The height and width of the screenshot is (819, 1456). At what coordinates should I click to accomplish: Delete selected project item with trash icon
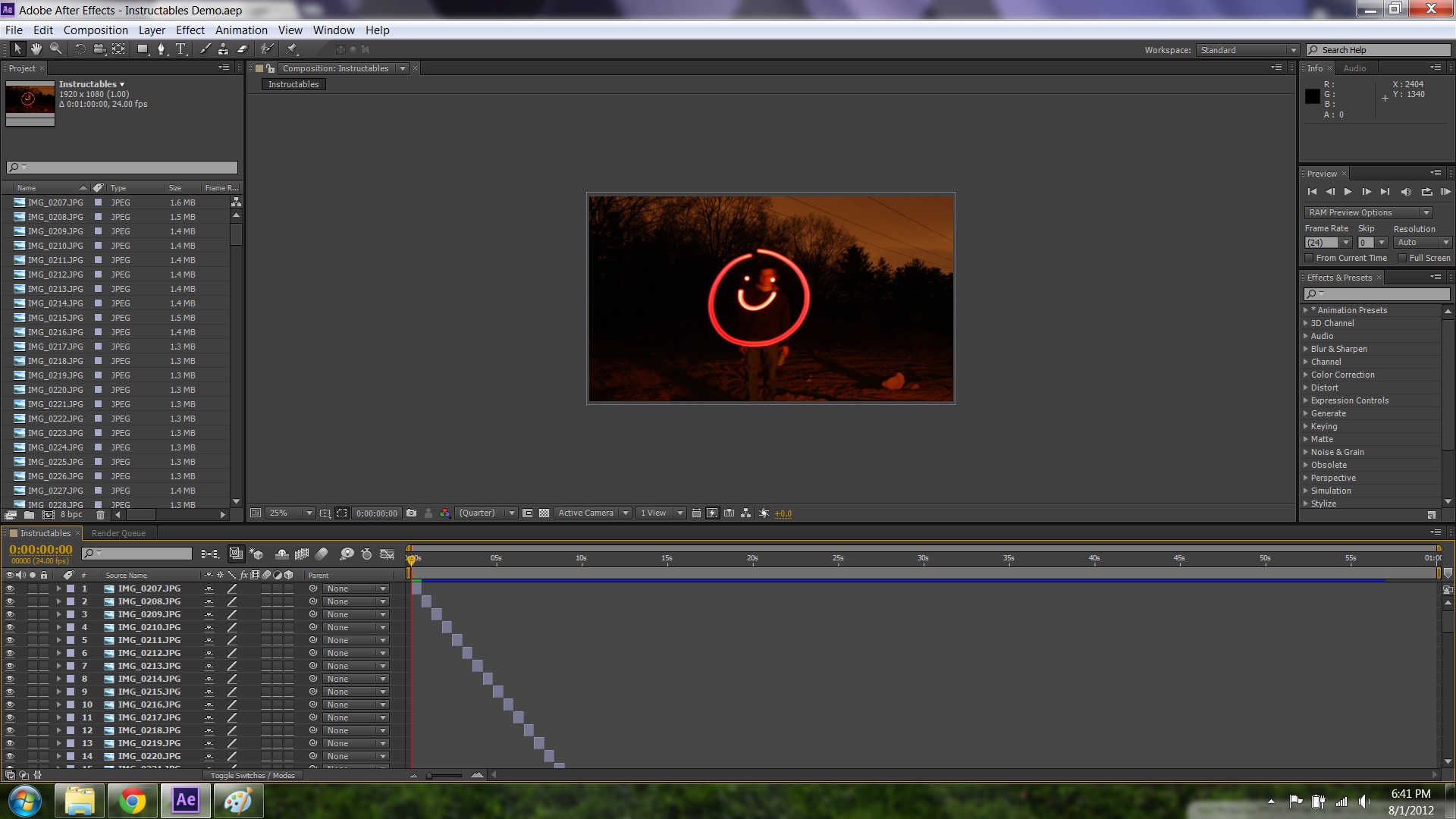click(x=100, y=515)
